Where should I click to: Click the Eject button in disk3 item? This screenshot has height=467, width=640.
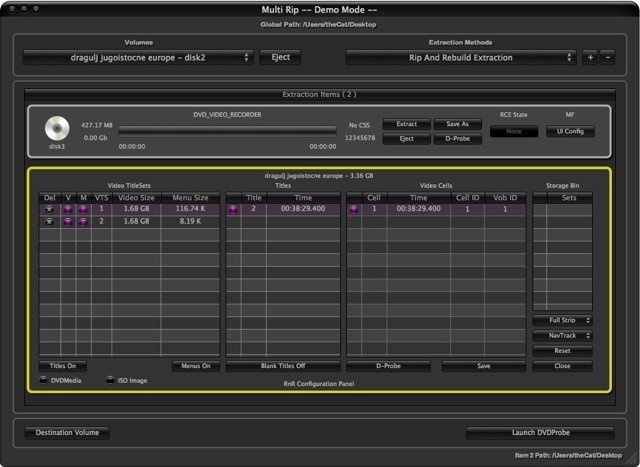coord(407,139)
